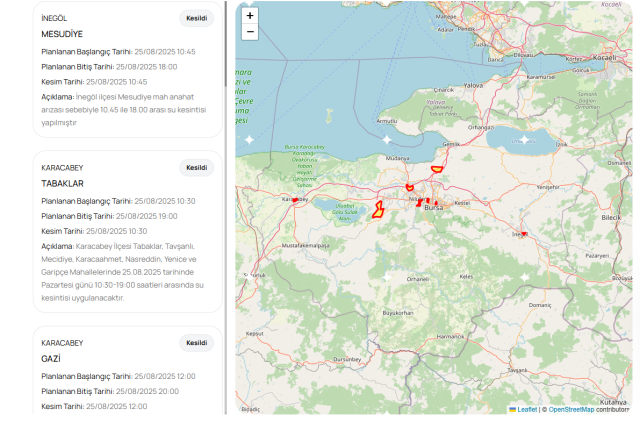The width and height of the screenshot is (640, 437).
Task: Click the red outage marker near İnegöl
Action: [x=523, y=234]
